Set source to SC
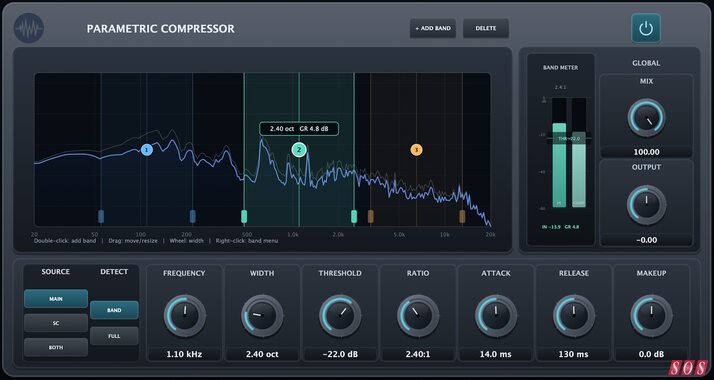Screen dimensions: 714x380 pos(56,323)
